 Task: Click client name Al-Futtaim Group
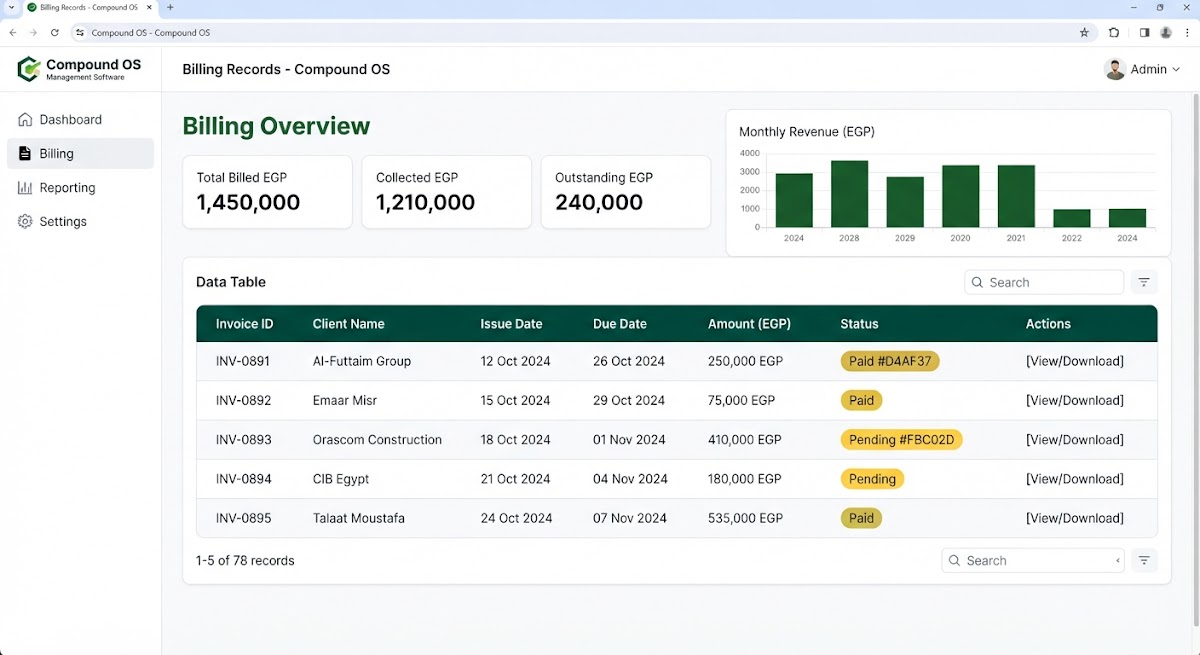(362, 361)
